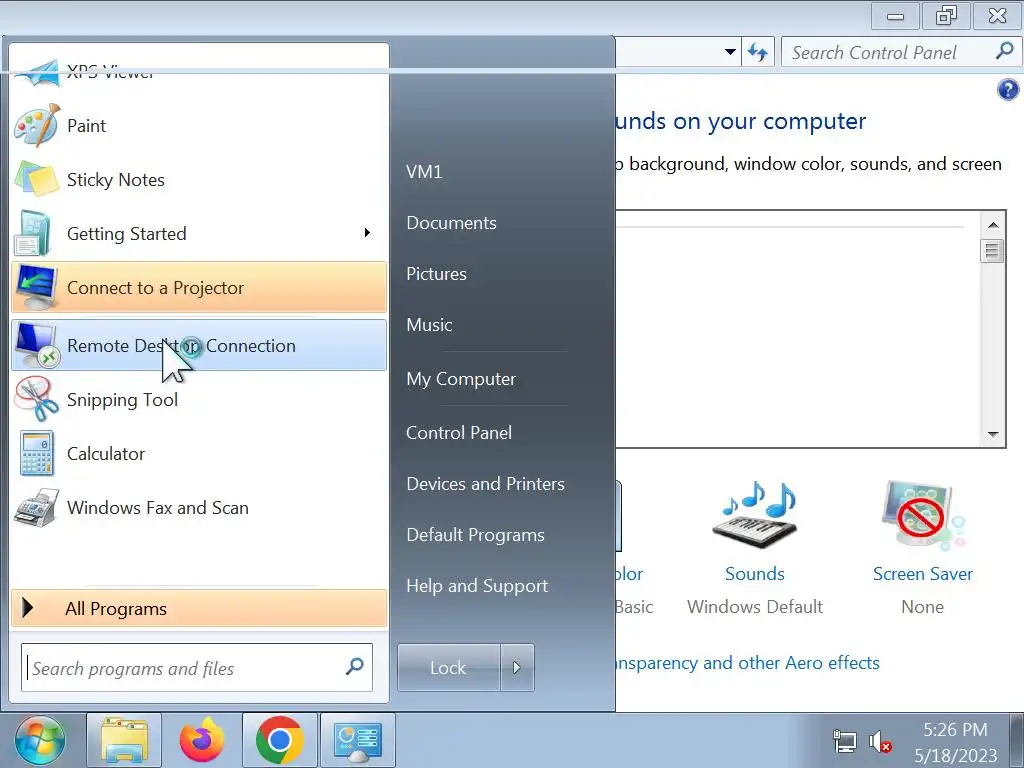Launch Sticky Notes icon

37,179
